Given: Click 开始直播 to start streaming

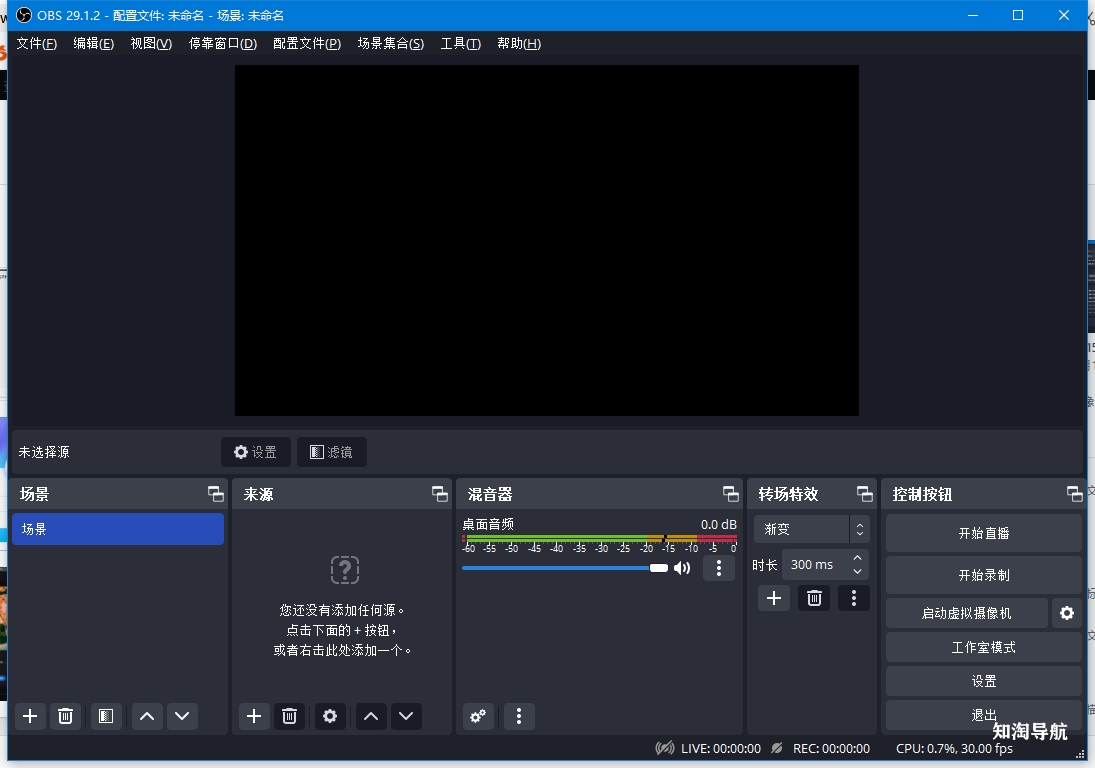Looking at the screenshot, I should point(983,533).
